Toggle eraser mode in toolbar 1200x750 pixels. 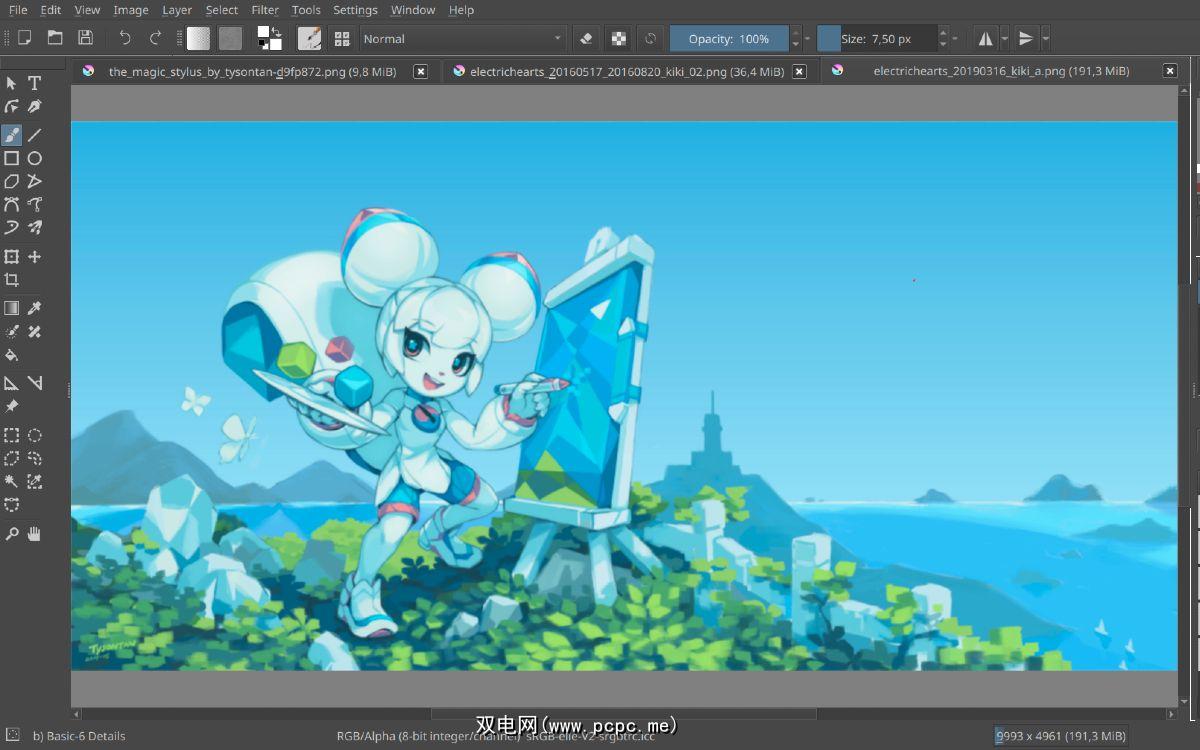[587, 39]
